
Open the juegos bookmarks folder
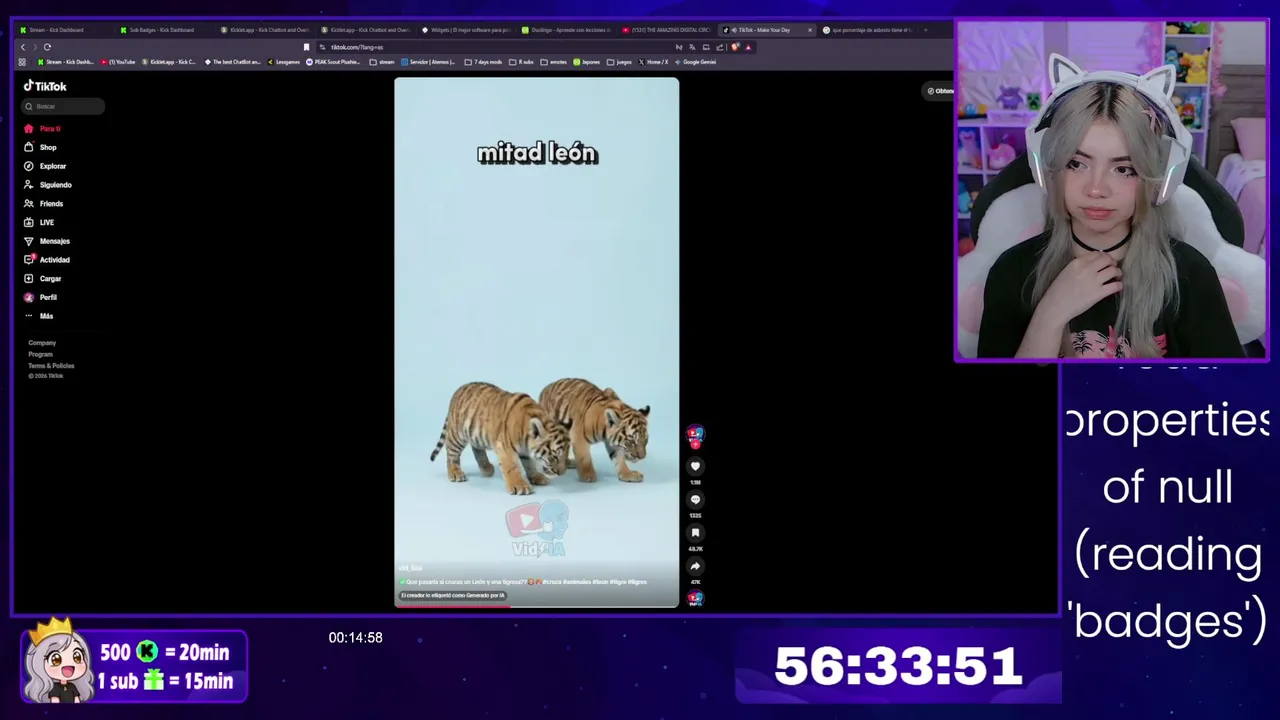[619, 62]
